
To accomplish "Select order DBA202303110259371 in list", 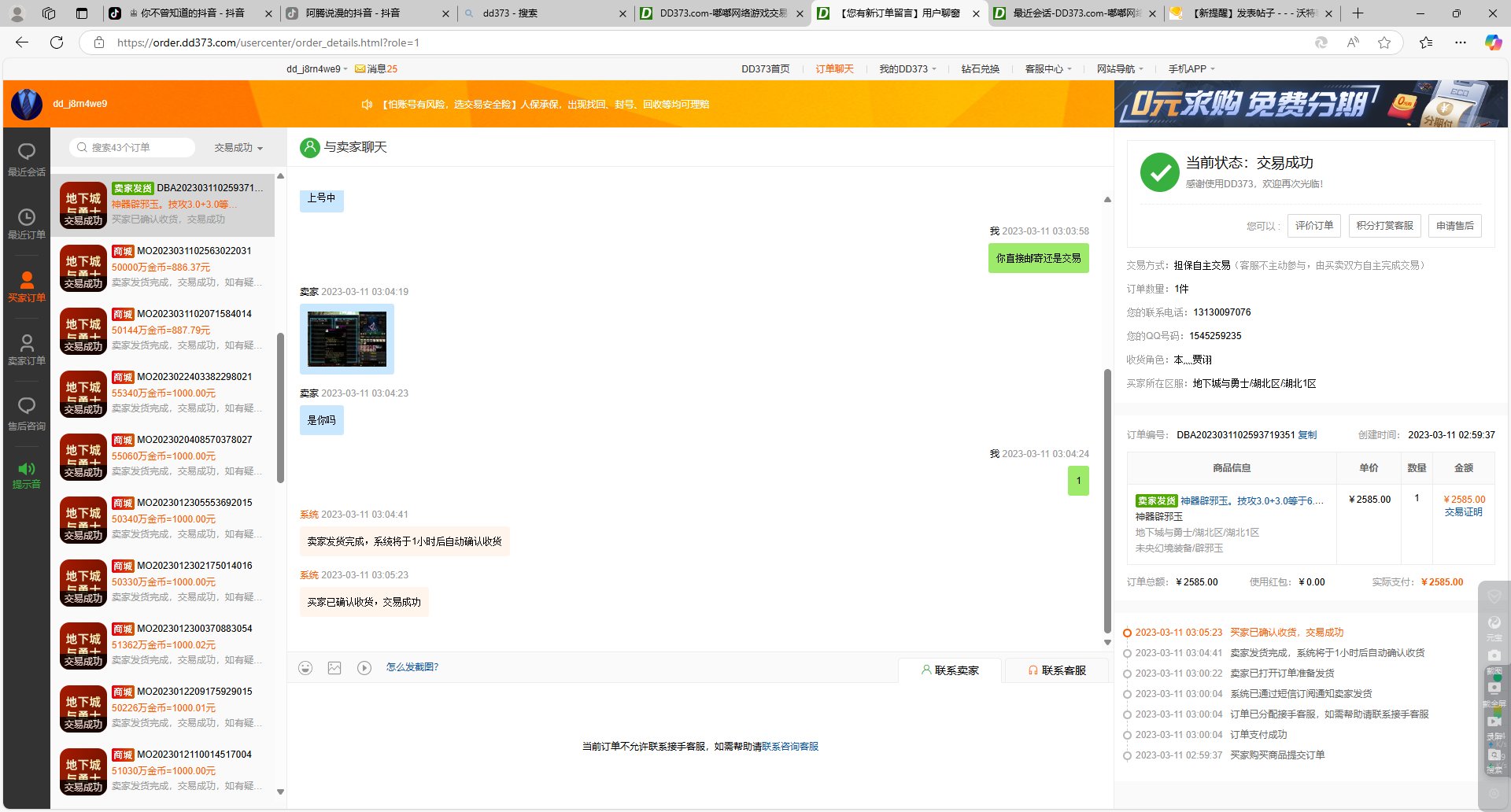I will (x=163, y=205).
